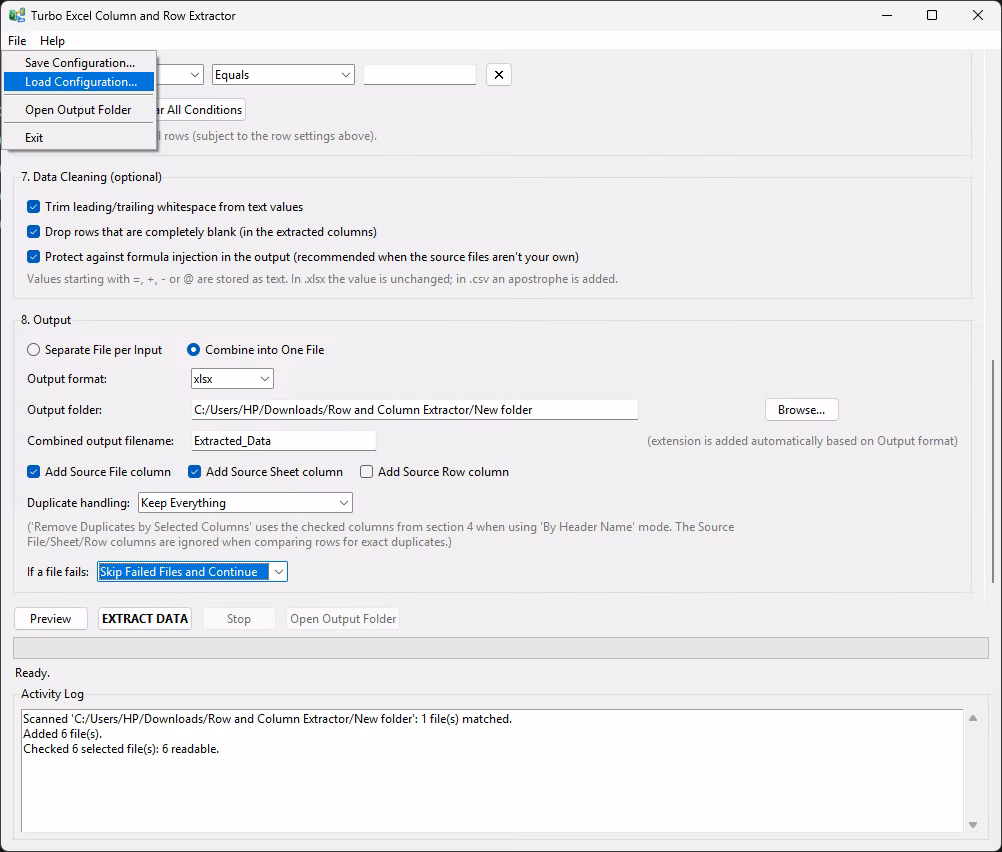Open Duplicate handling Keep Everything dropdown
This screenshot has width=1002, height=852.
coord(245,503)
